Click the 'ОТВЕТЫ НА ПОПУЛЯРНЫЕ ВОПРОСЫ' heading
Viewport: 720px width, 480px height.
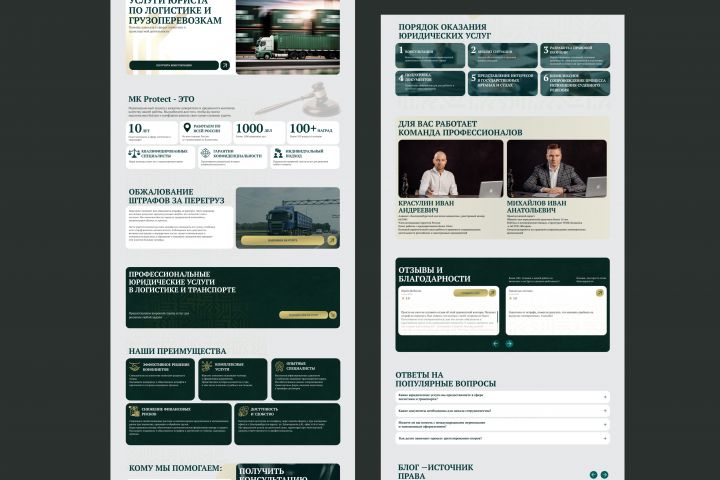[x=445, y=379]
